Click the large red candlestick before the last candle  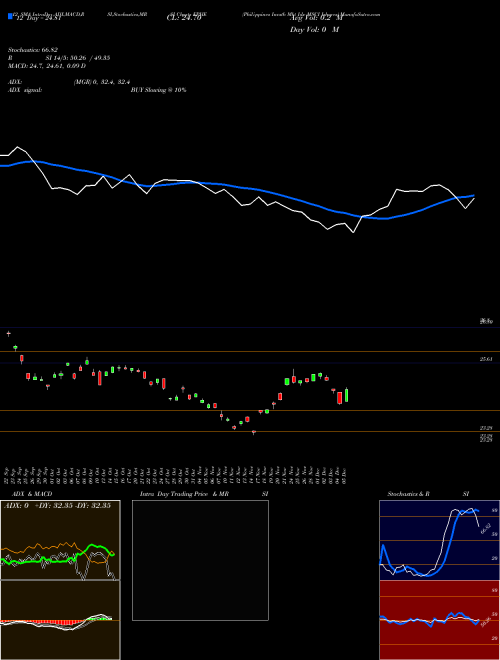click(x=340, y=398)
